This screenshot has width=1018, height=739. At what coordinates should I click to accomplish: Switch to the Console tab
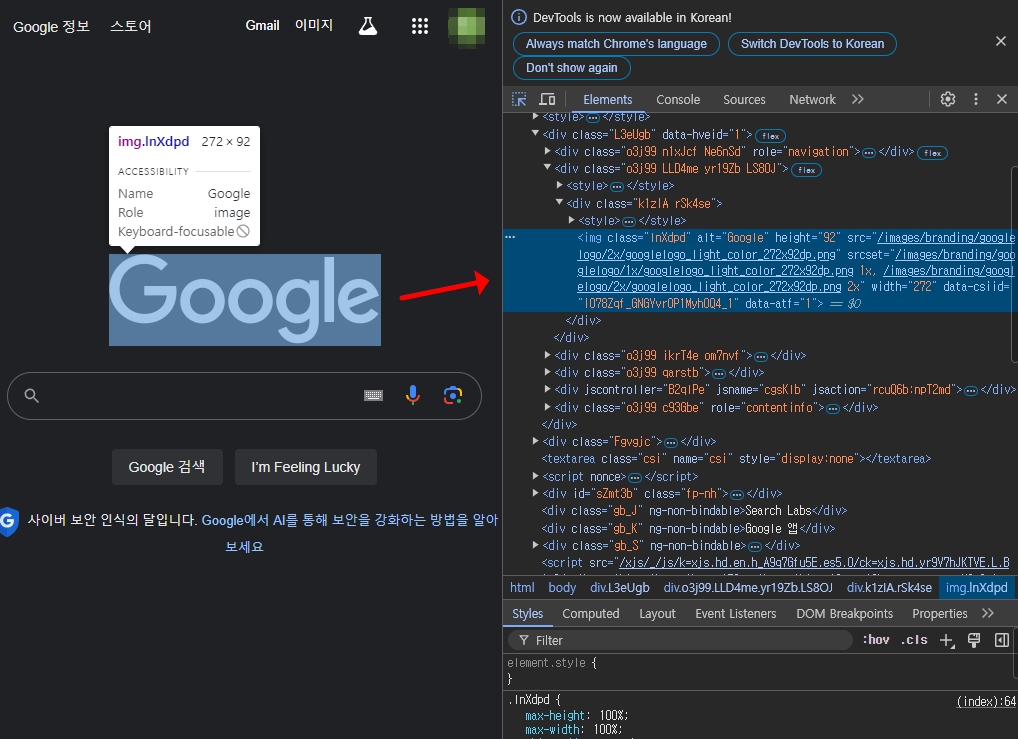click(x=678, y=99)
